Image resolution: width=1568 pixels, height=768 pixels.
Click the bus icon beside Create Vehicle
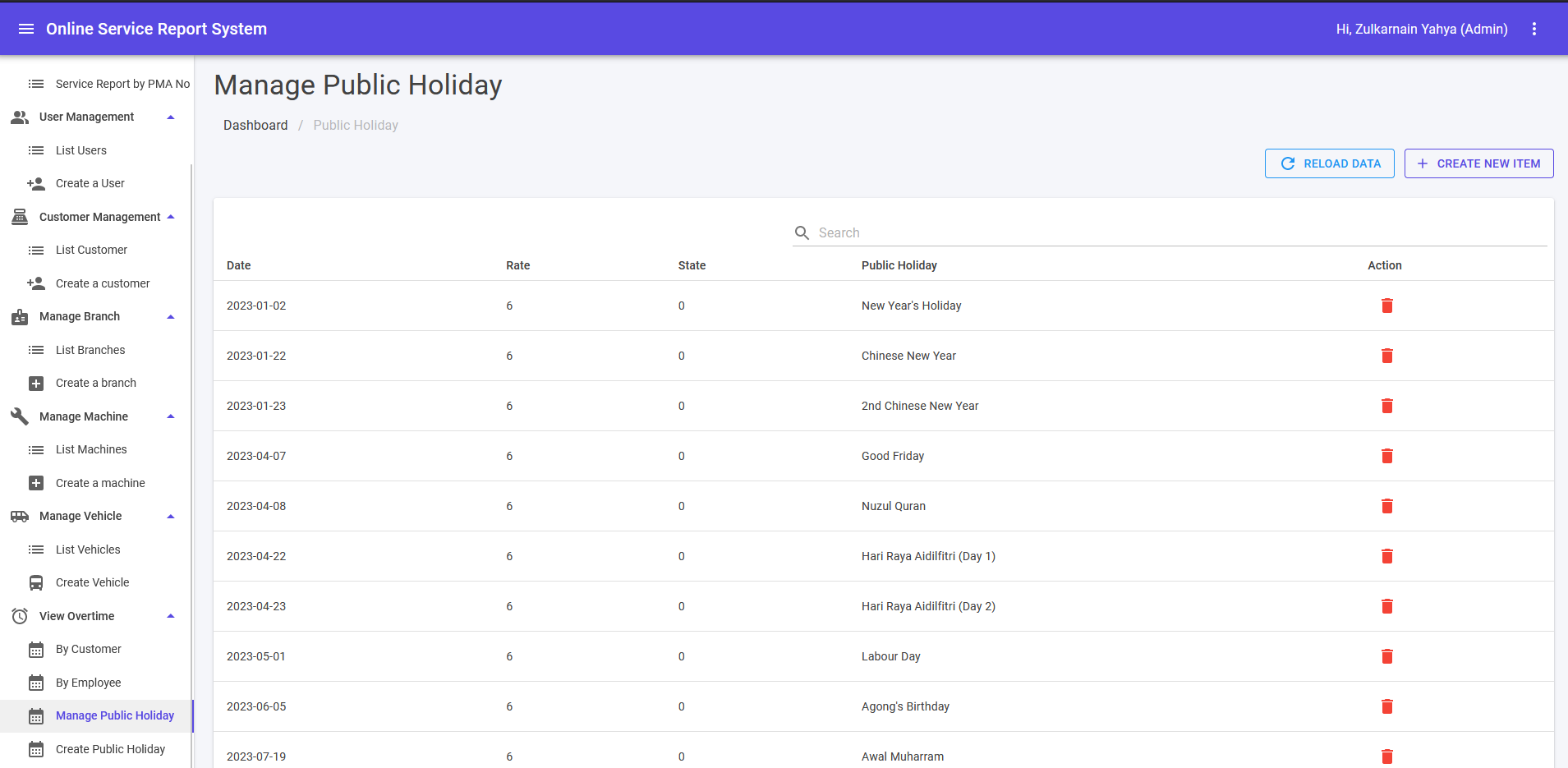pos(36,583)
